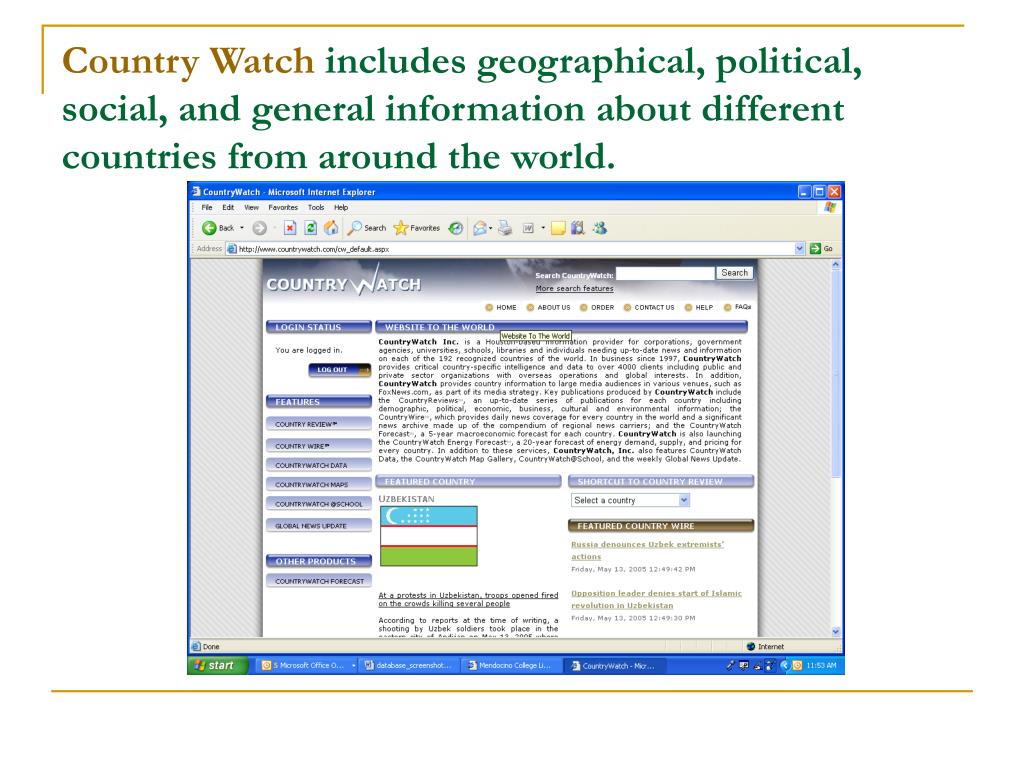Open the Favorites menu

click(x=283, y=208)
